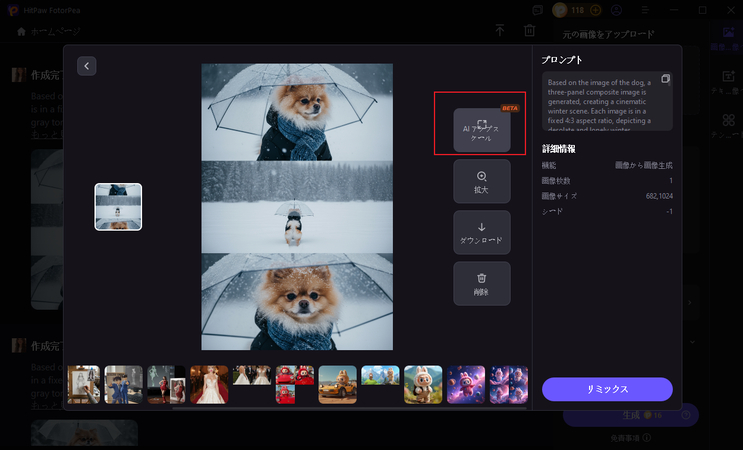Click the AI Upscale button
Viewport: 743px width, 450px height.
click(x=481, y=131)
